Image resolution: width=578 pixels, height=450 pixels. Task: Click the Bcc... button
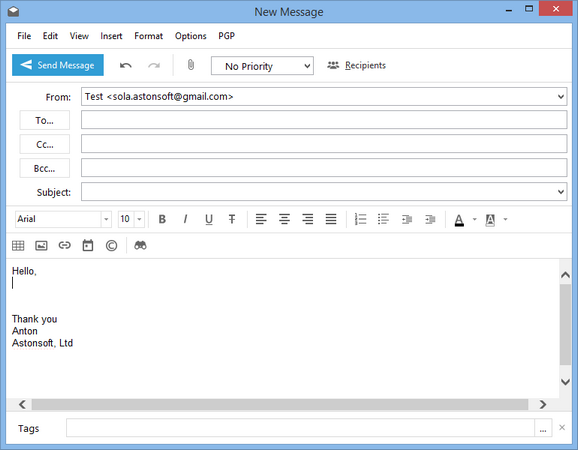click(x=45, y=168)
